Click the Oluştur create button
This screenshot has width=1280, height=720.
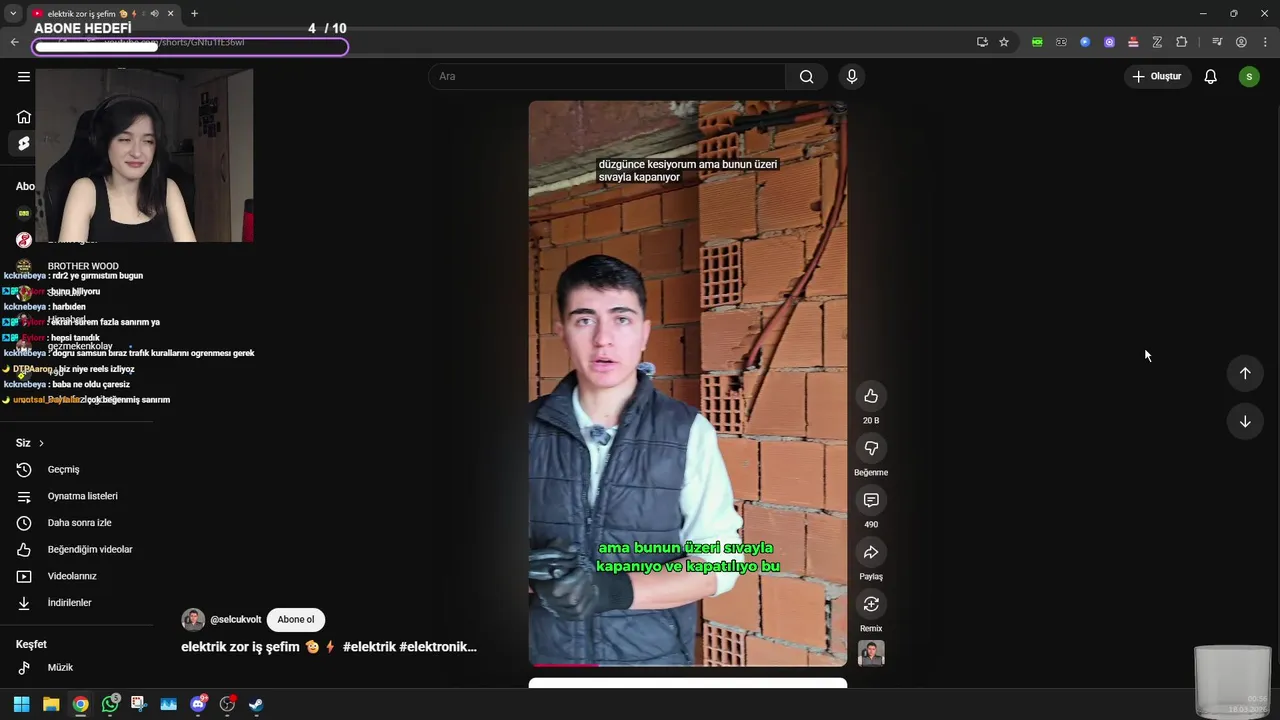(1157, 77)
